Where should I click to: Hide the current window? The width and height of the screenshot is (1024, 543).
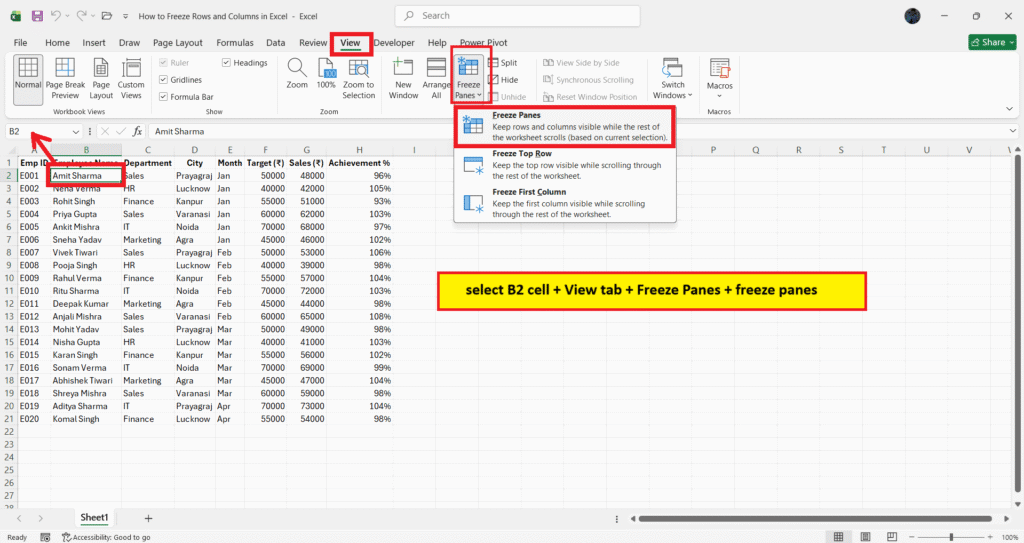[x=503, y=80]
